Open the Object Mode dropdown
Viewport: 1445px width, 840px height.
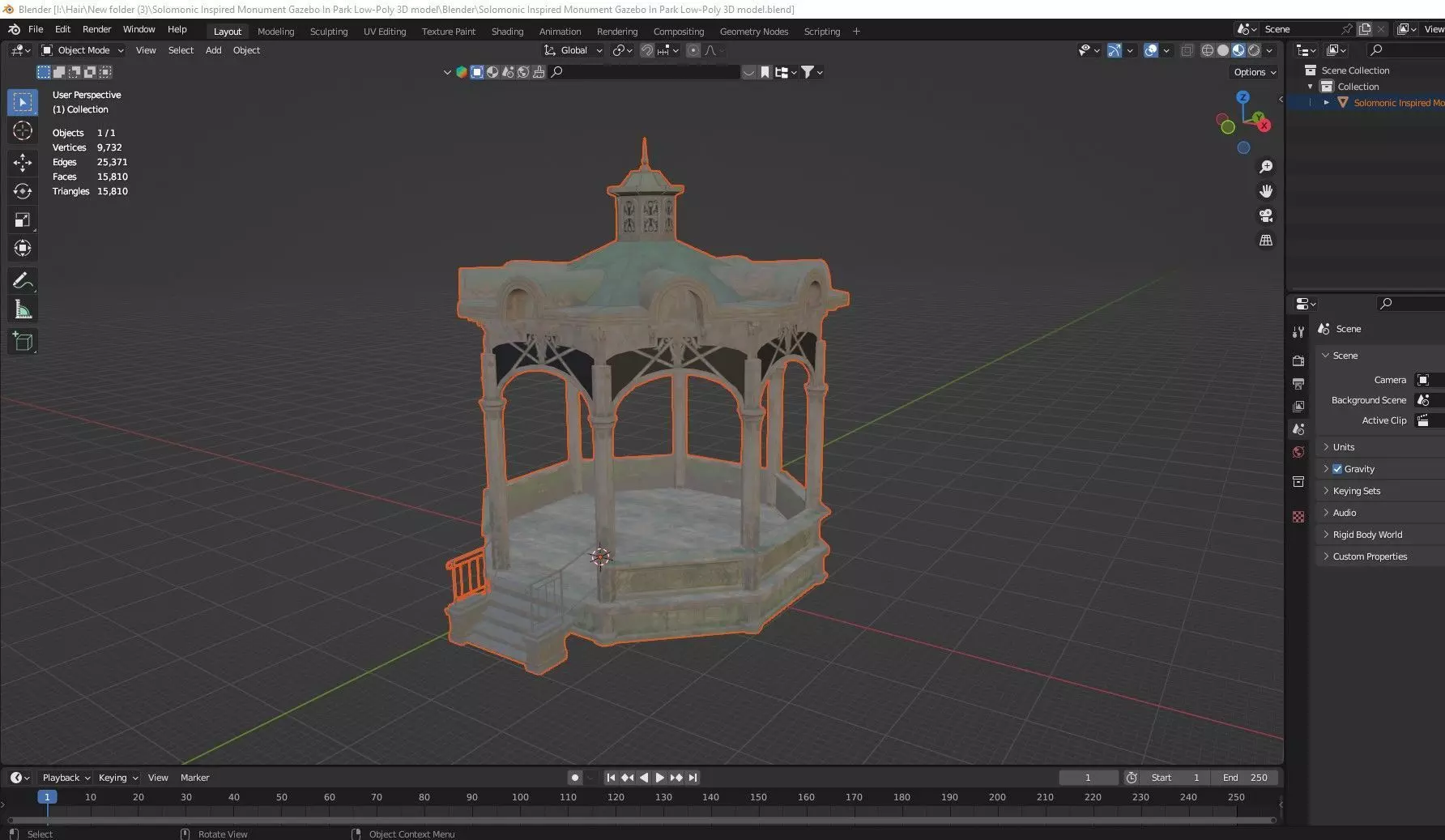(x=83, y=50)
